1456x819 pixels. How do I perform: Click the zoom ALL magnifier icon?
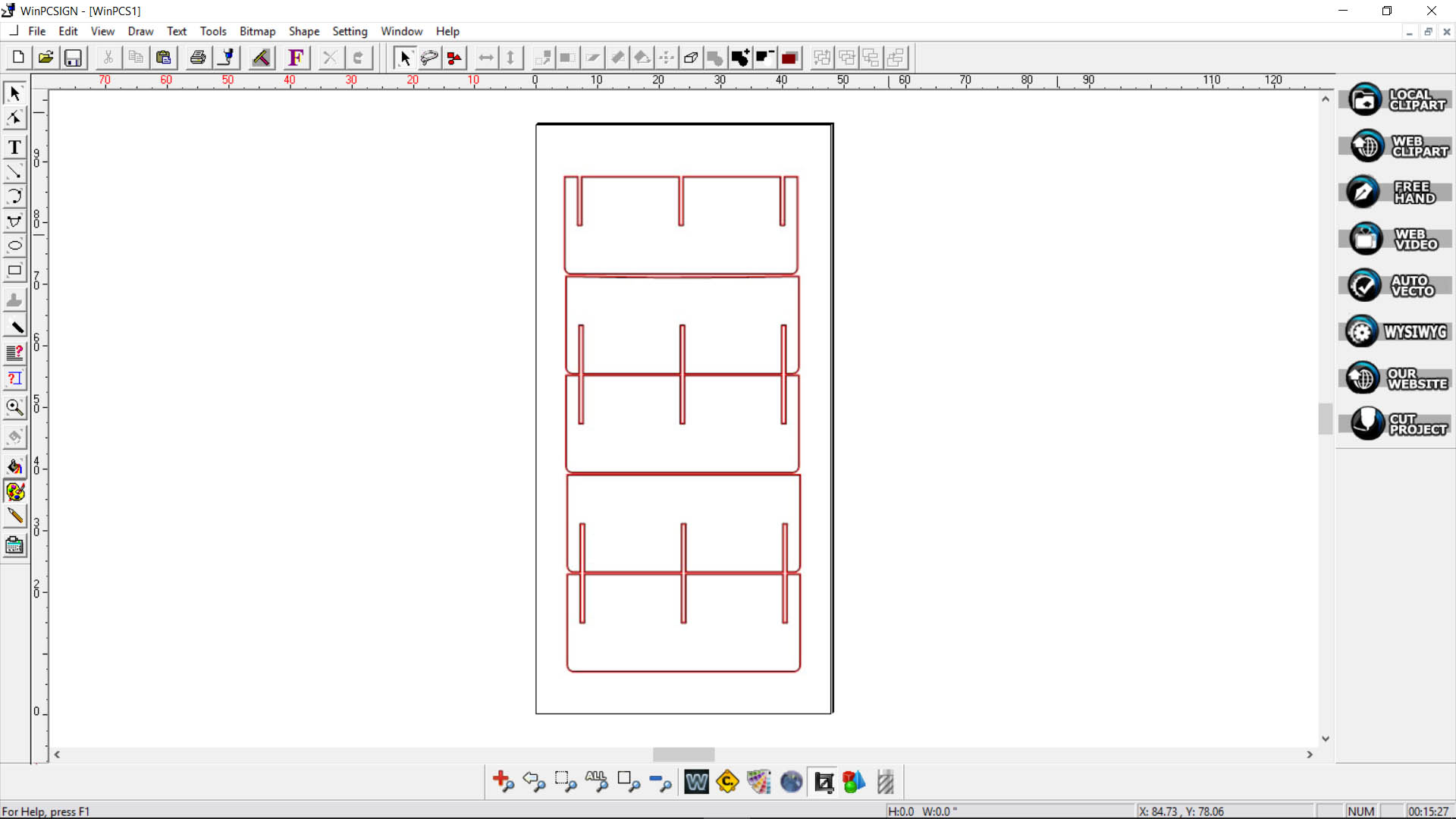(597, 781)
